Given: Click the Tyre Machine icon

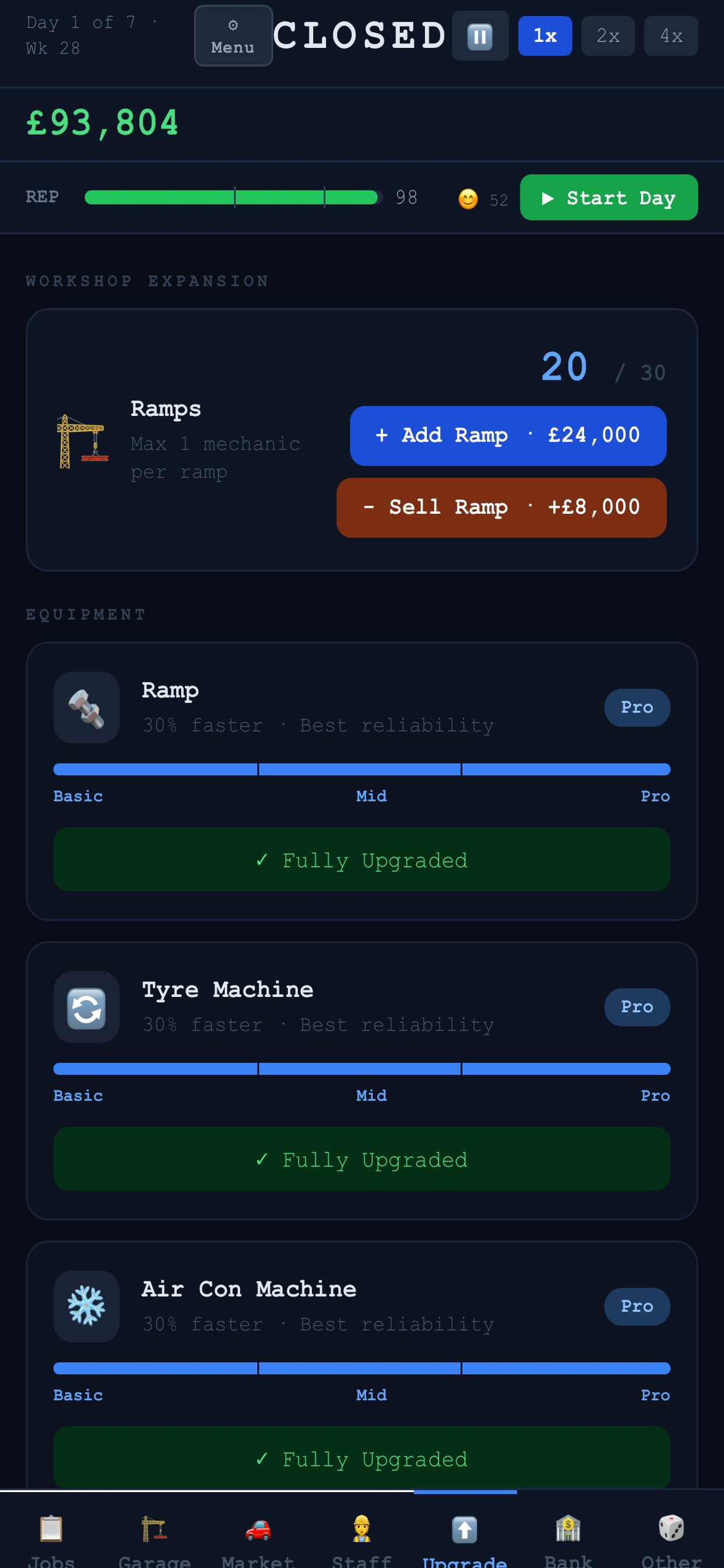Looking at the screenshot, I should click(x=86, y=1007).
